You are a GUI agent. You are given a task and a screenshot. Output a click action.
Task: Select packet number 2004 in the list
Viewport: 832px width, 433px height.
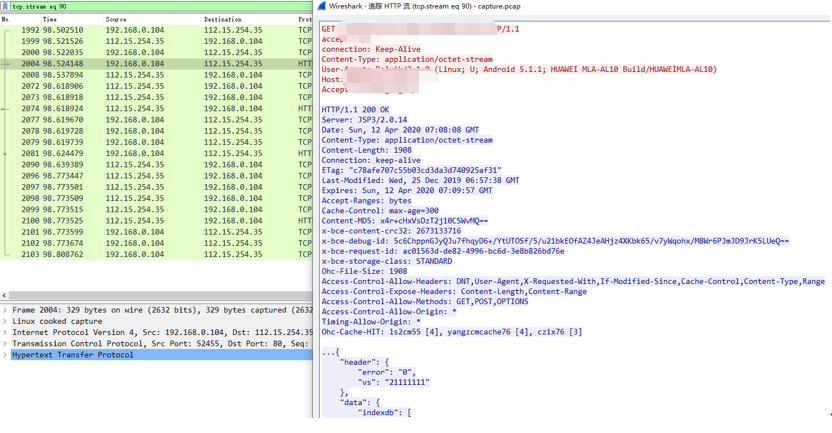pos(157,64)
